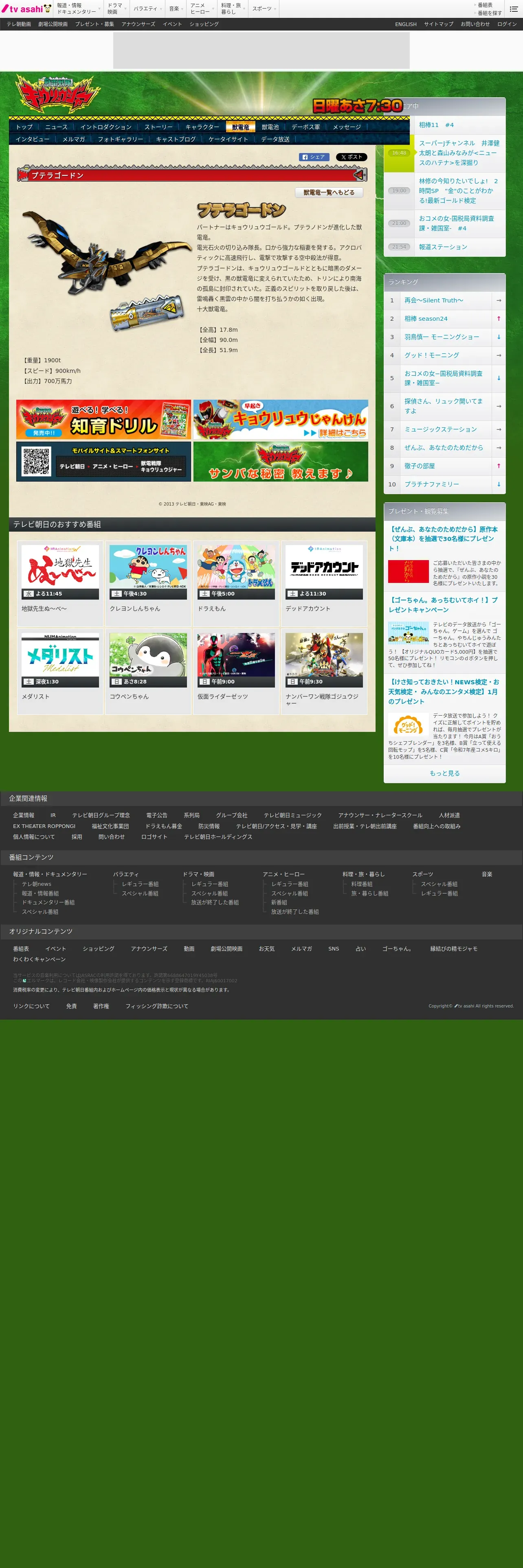The height and width of the screenshot is (1568, 523).
Task: Open the 音楽 dropdown in header
Action: (176, 9)
